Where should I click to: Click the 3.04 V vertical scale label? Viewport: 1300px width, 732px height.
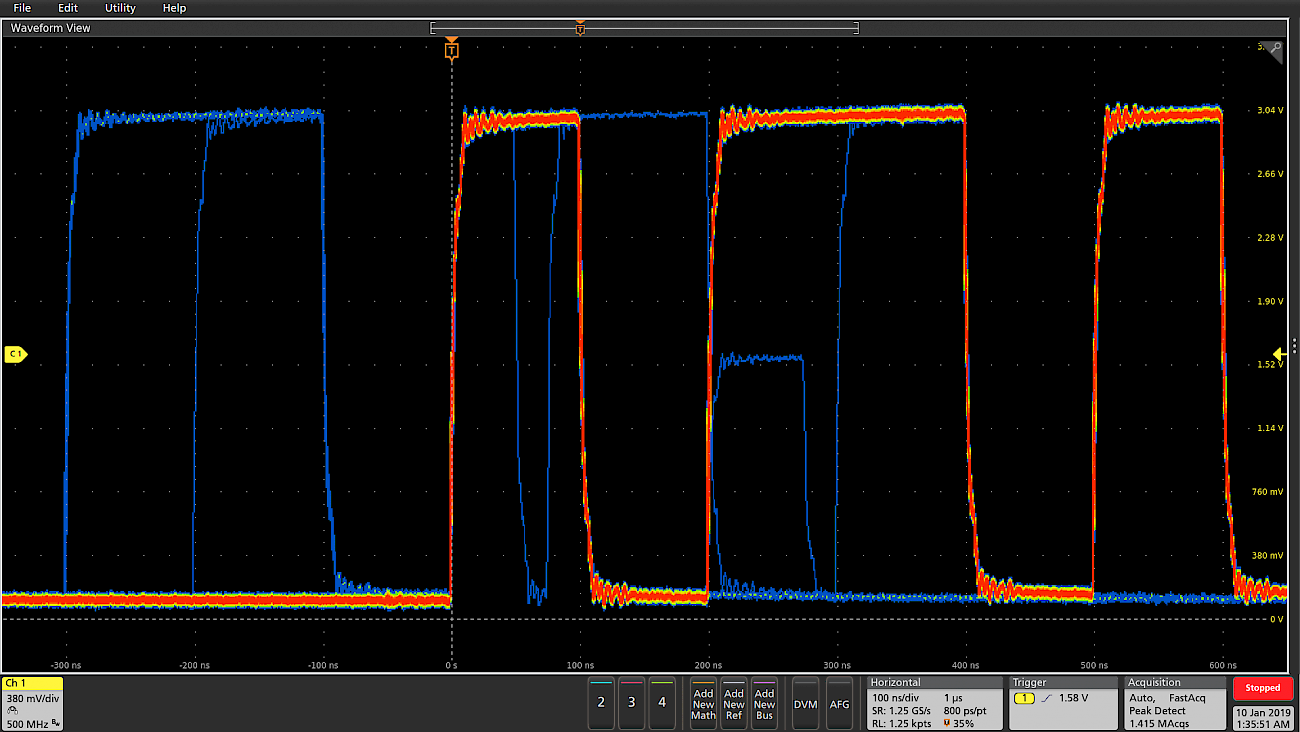[1269, 111]
